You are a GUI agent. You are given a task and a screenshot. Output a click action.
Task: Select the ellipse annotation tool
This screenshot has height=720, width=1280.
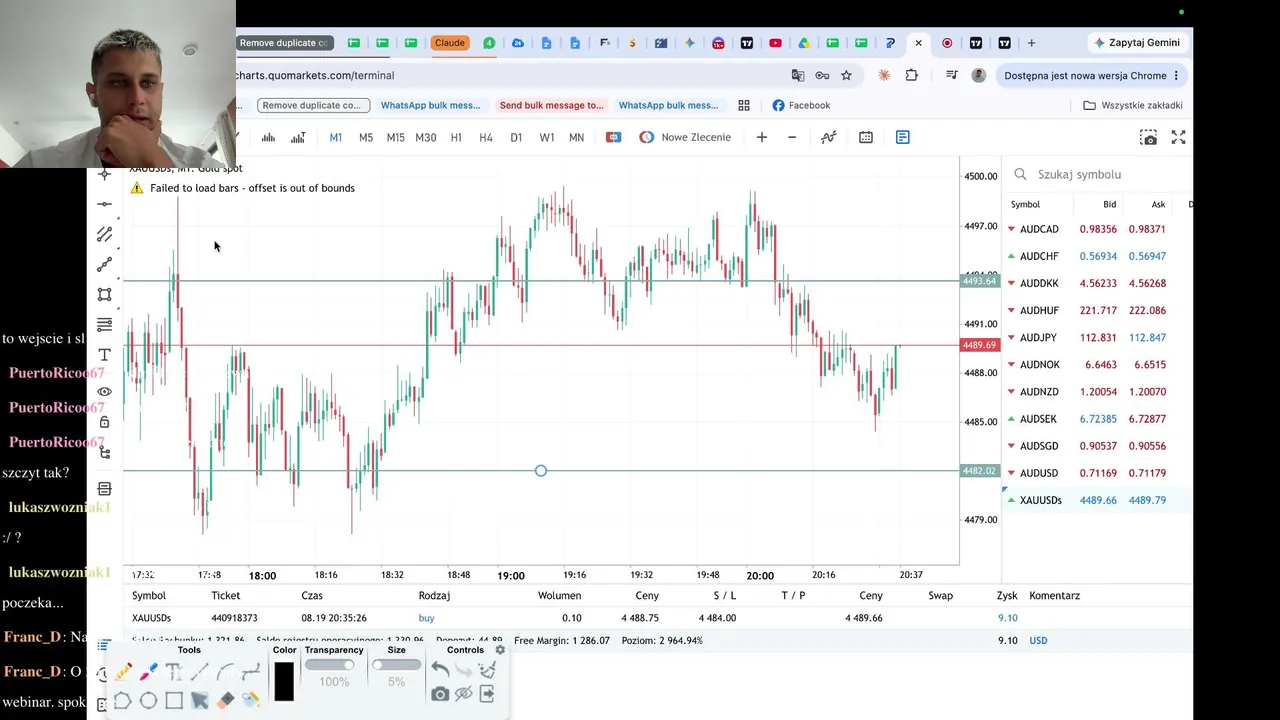pos(148,700)
